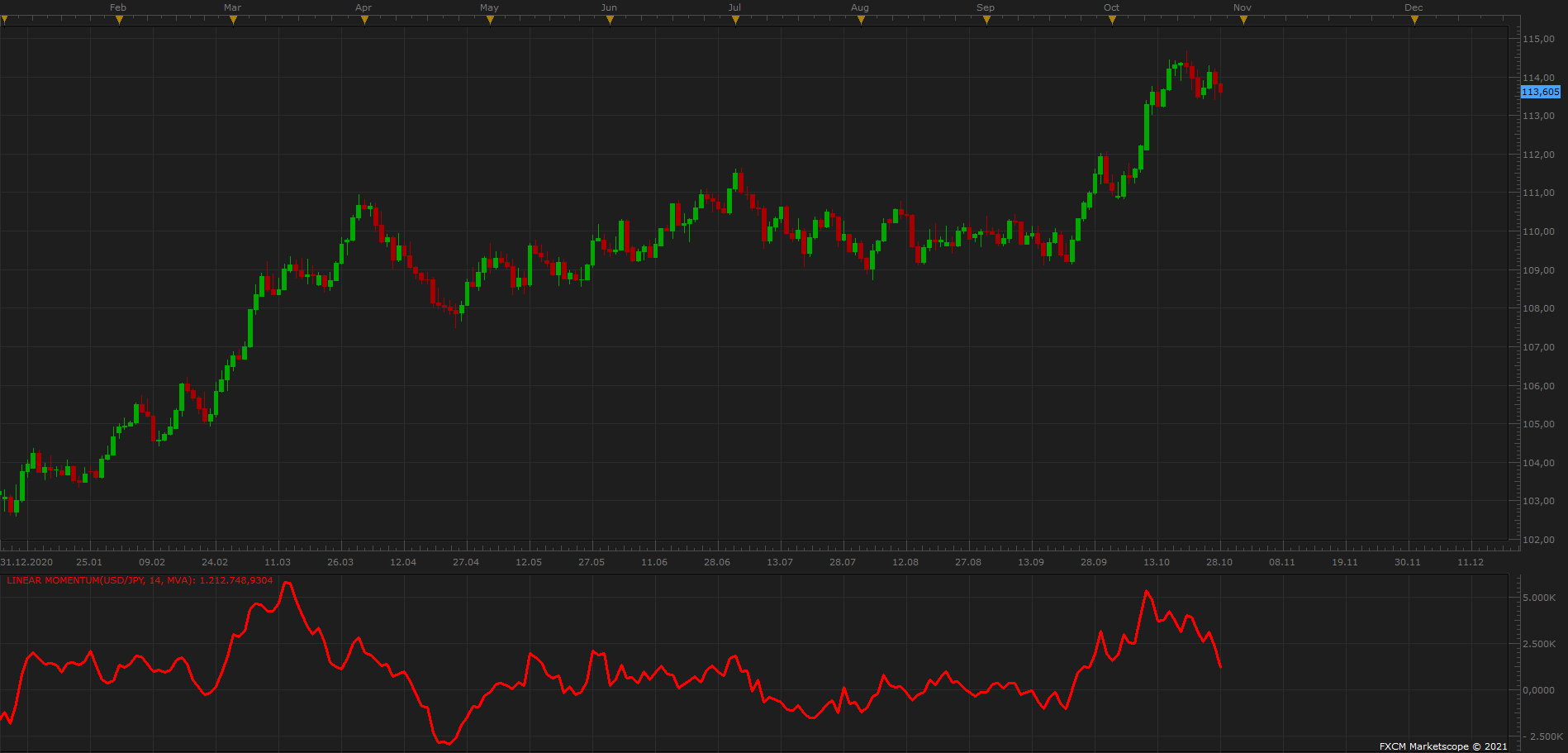Click the 109,00 price axis label

[x=1538, y=270]
